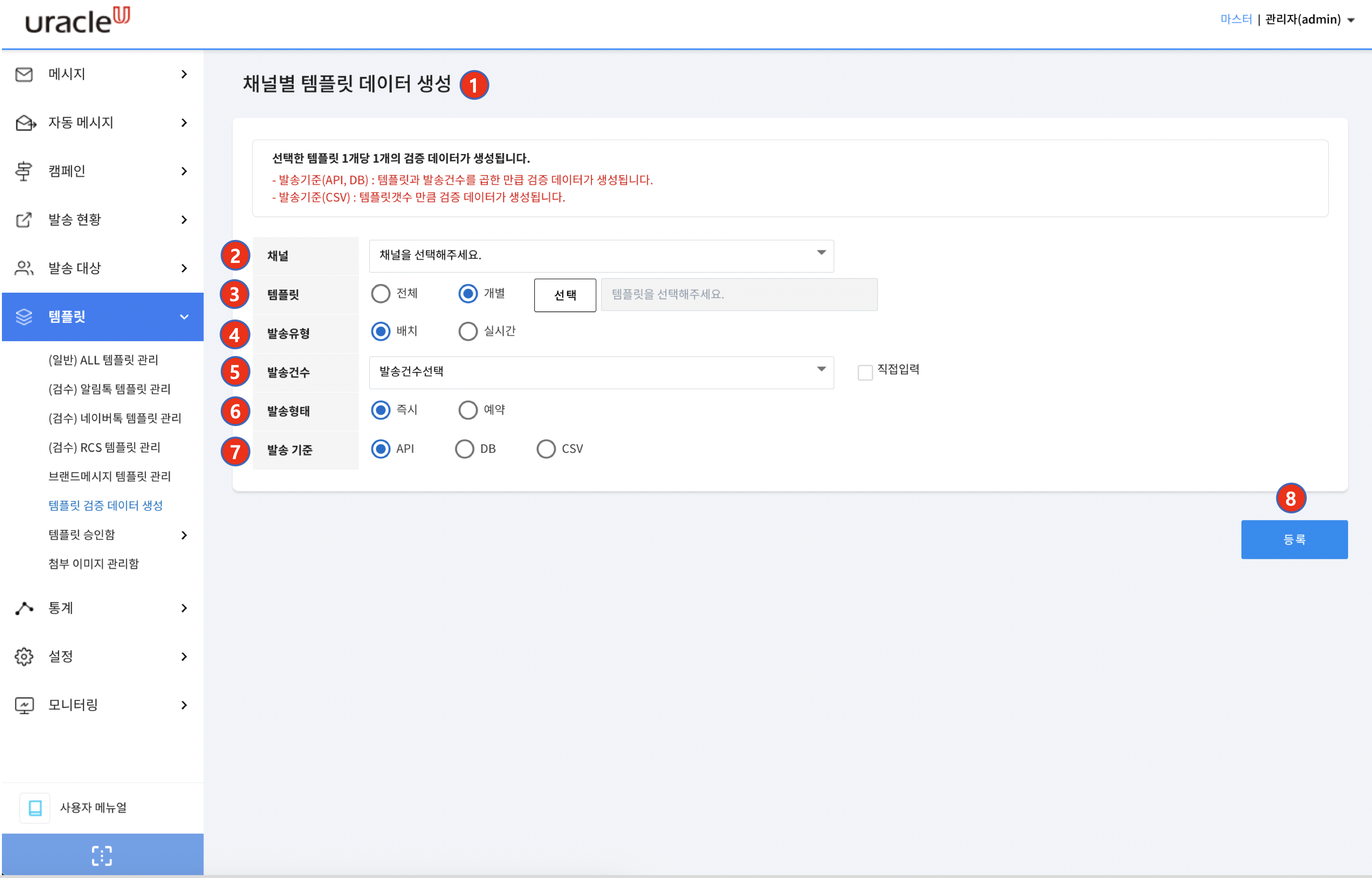The height and width of the screenshot is (878, 1372).
Task: Click the 캠페인 signpost icon
Action: click(24, 171)
